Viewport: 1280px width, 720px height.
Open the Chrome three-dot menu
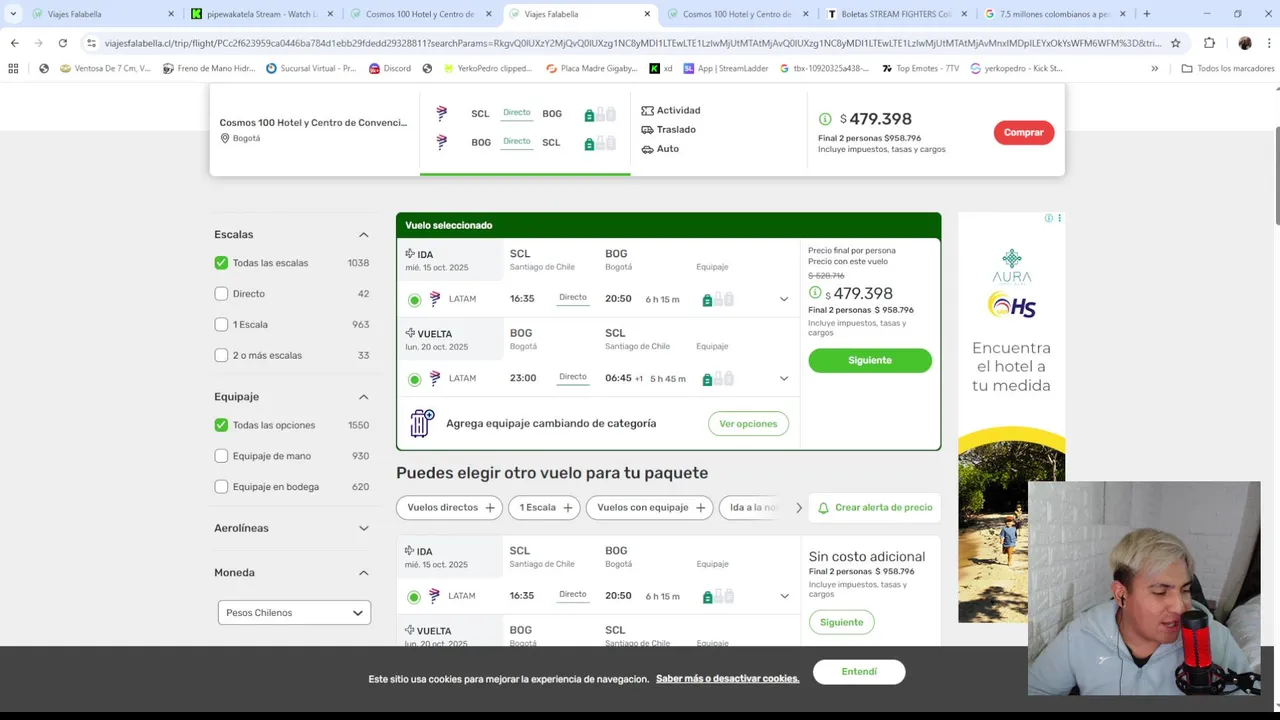pos(1268,43)
